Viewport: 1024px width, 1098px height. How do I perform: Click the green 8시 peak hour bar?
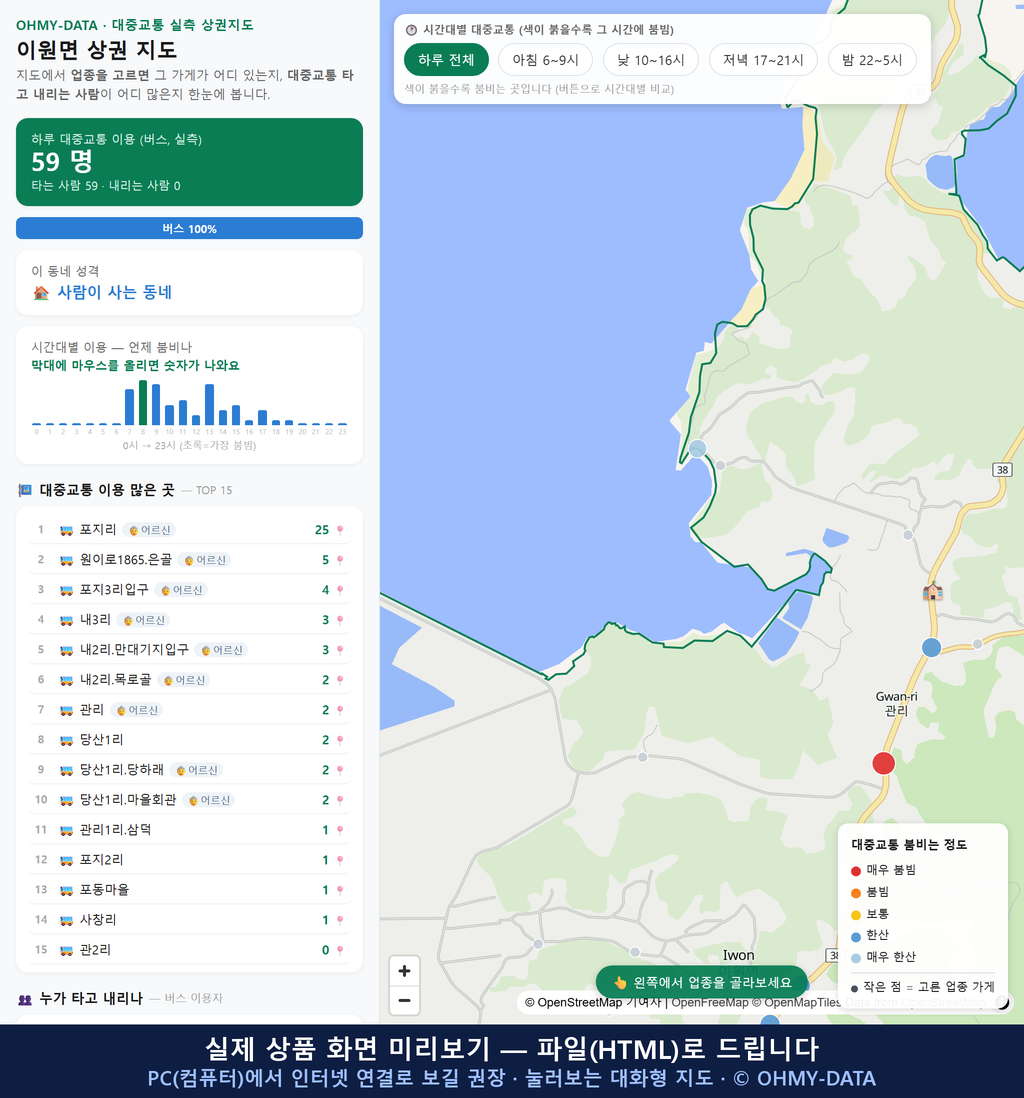tap(143, 403)
